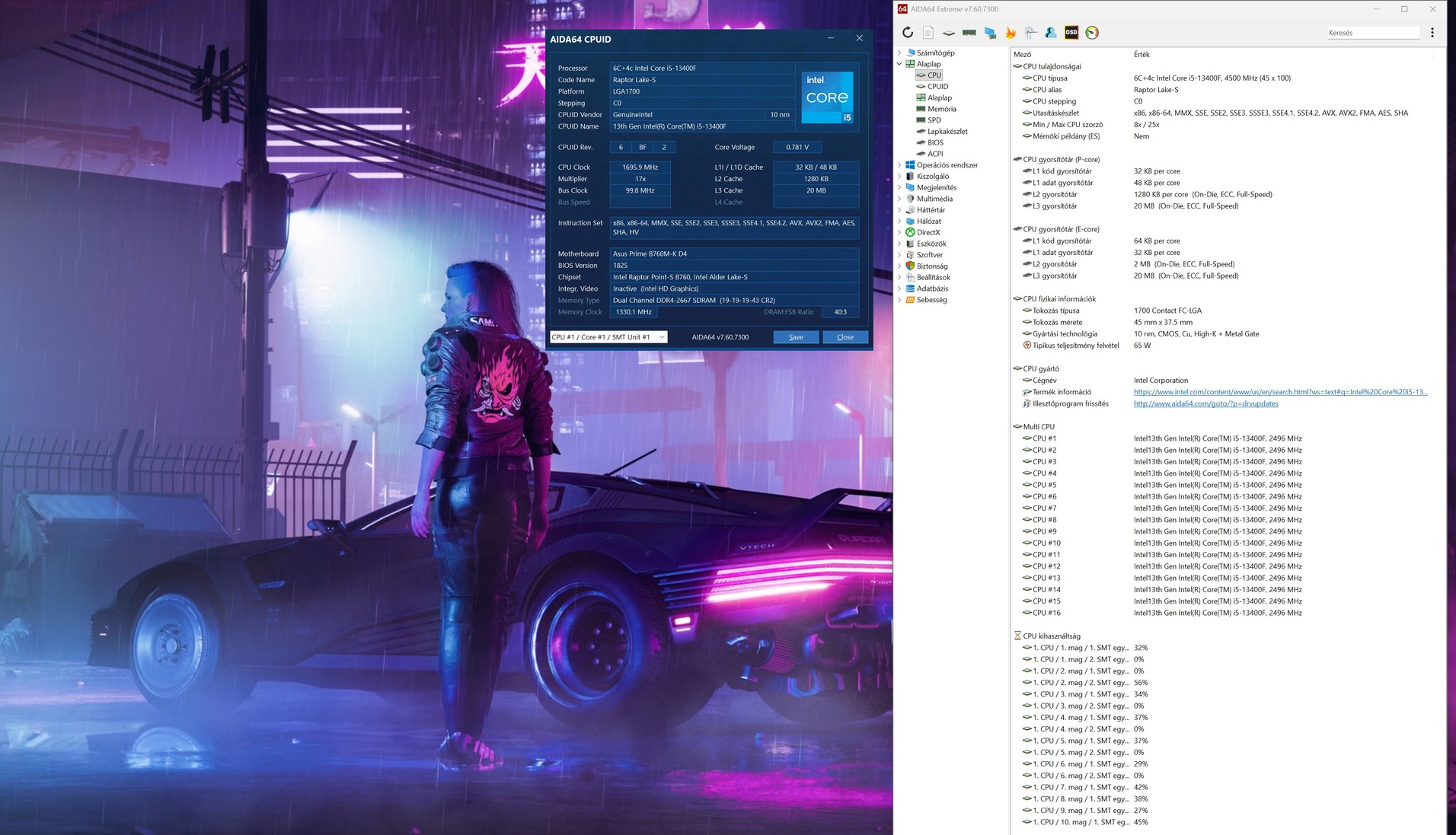Select the ACPI tree item
Image resolution: width=1456 pixels, height=835 pixels.
935,154
